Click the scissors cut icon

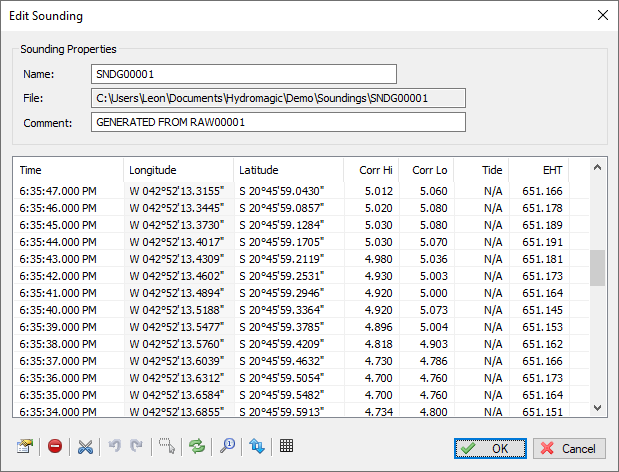pos(85,447)
